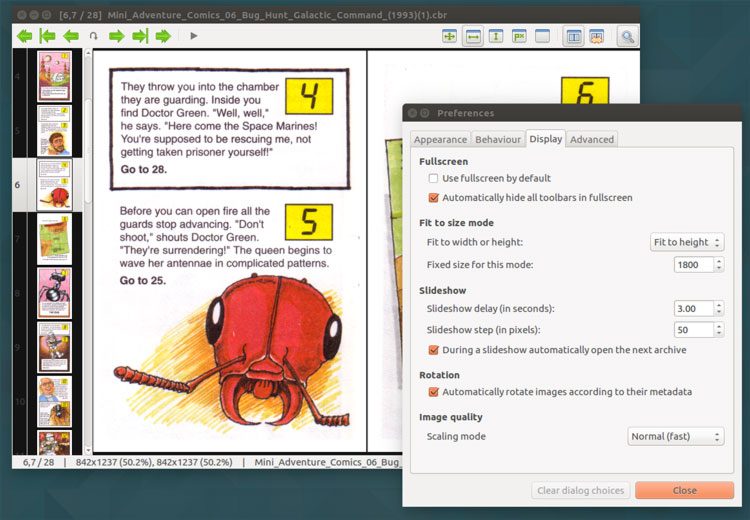Toggle manga mode icon
This screenshot has height=520, width=750.
pyautogui.click(x=596, y=36)
